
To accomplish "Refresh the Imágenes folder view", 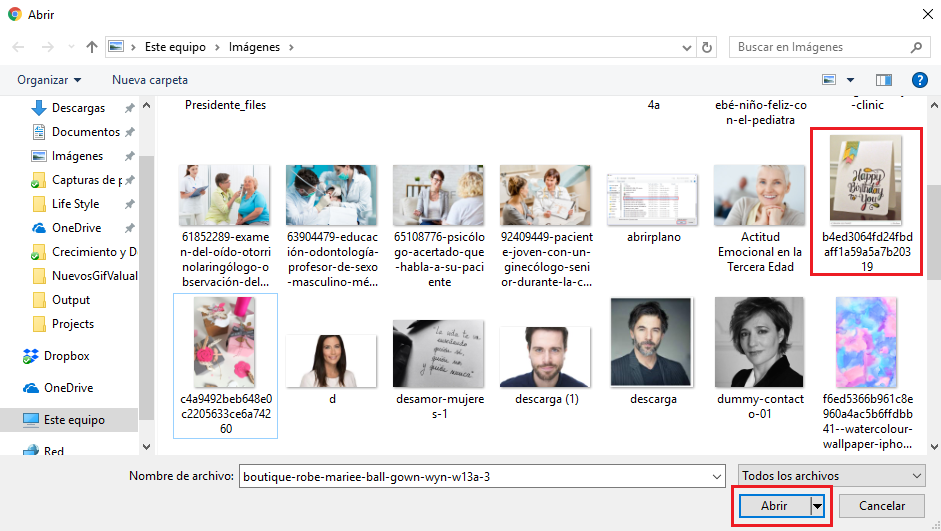I will pyautogui.click(x=708, y=47).
